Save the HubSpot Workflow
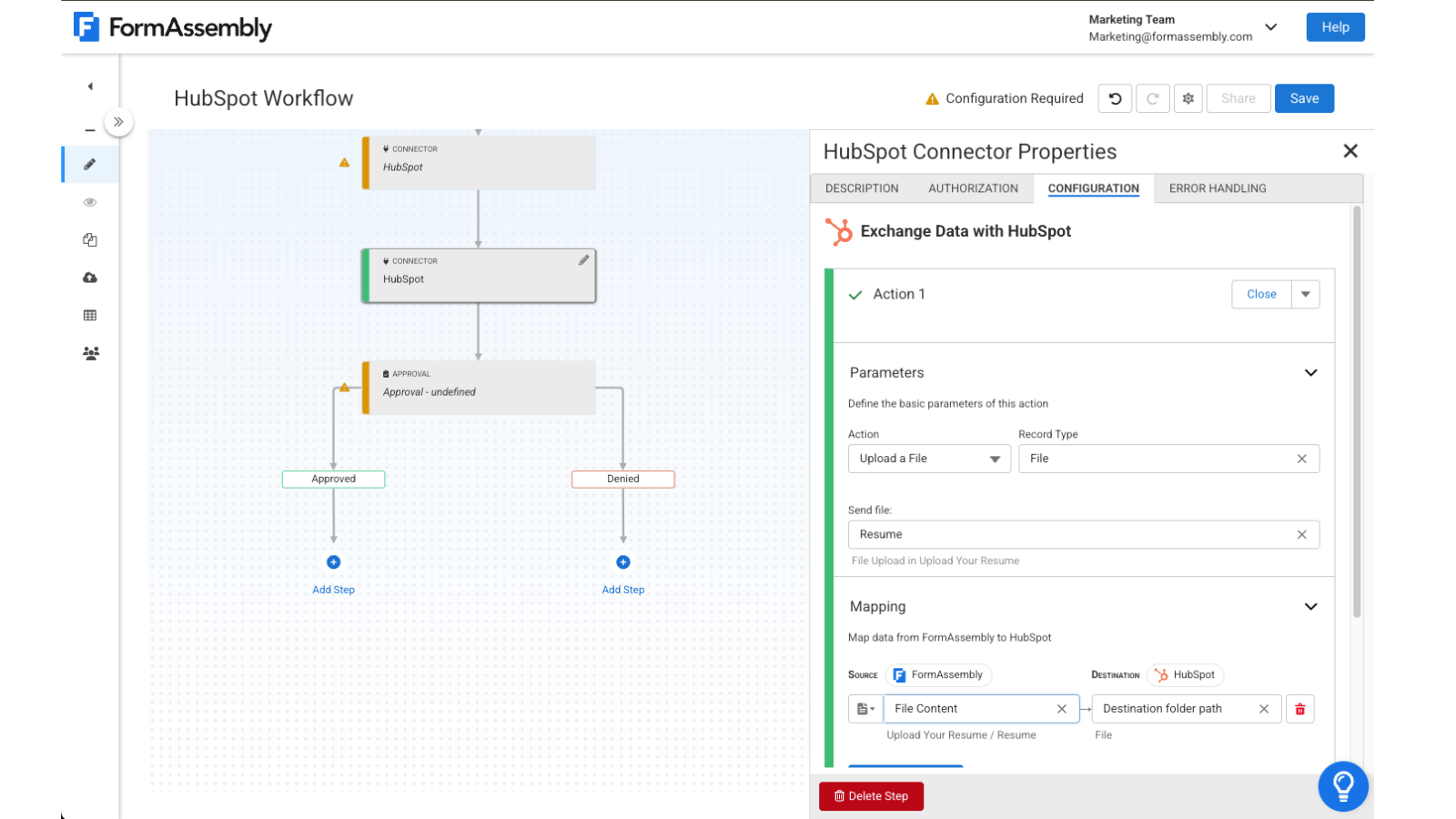 pyautogui.click(x=1304, y=98)
